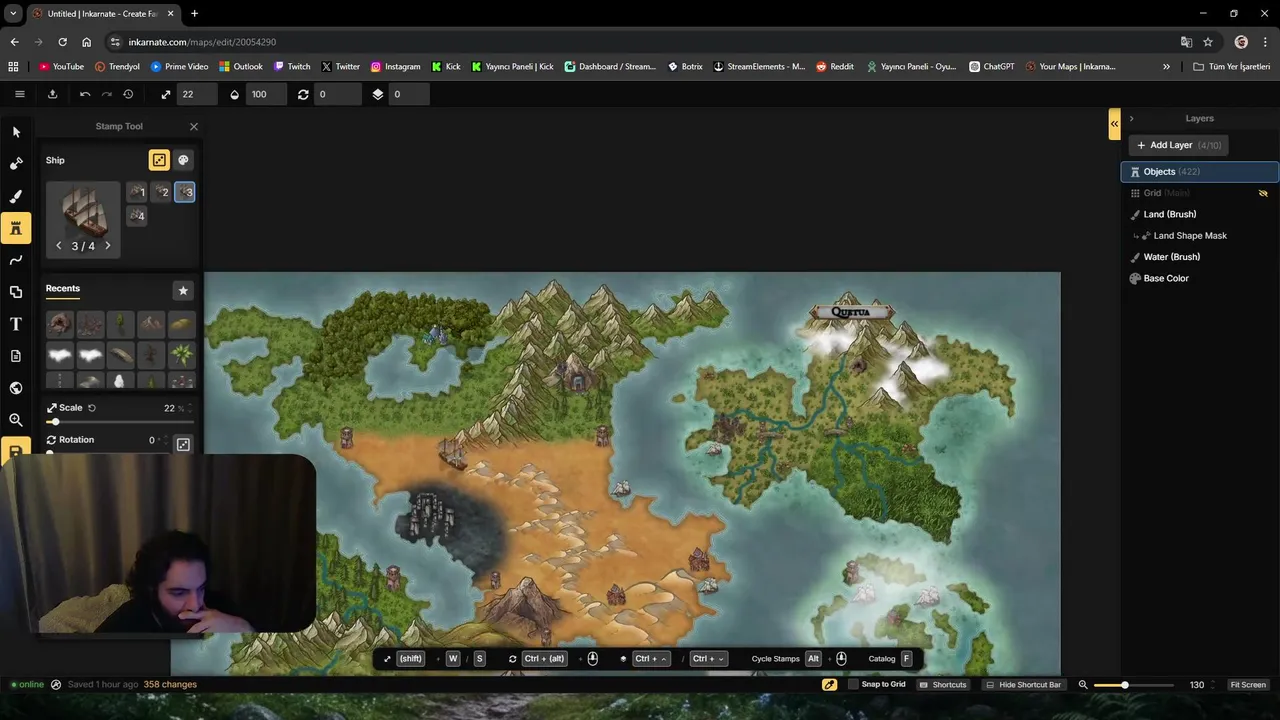Adjust rotation value stepper arrows
The width and height of the screenshot is (1280, 720).
(x=164, y=440)
